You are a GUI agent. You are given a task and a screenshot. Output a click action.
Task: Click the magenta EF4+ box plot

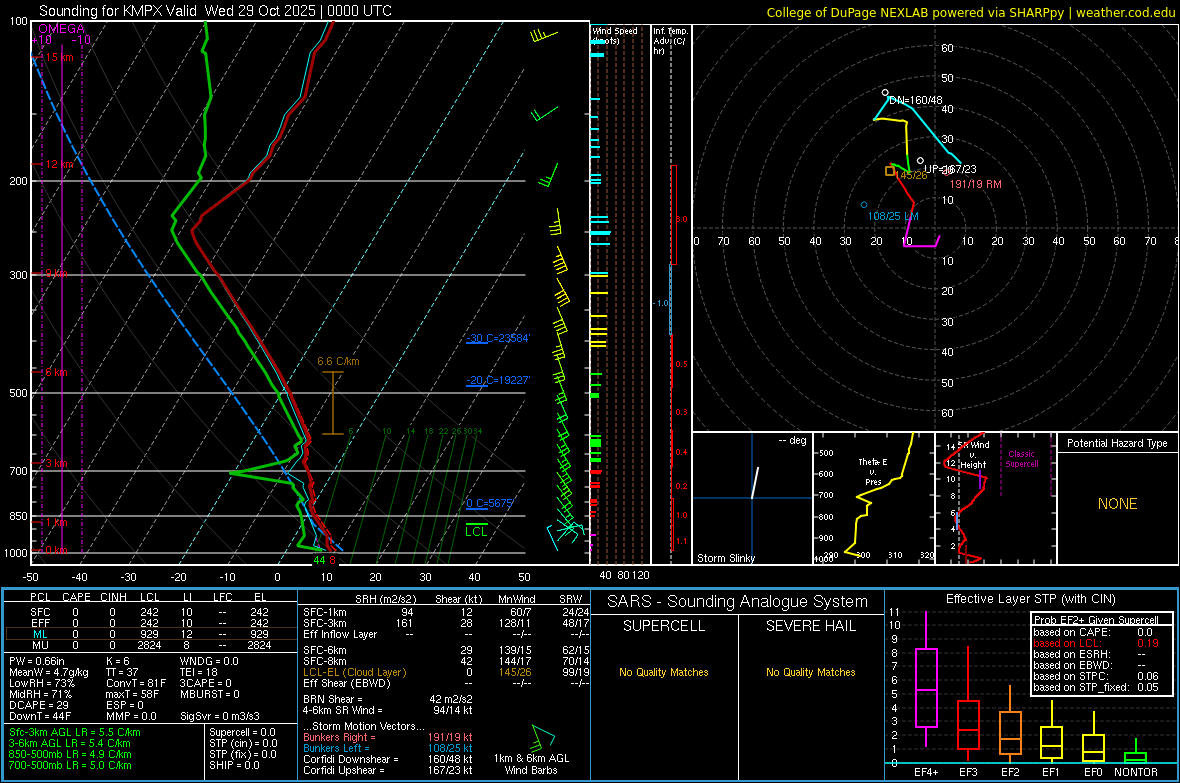pyautogui.click(x=926, y=687)
